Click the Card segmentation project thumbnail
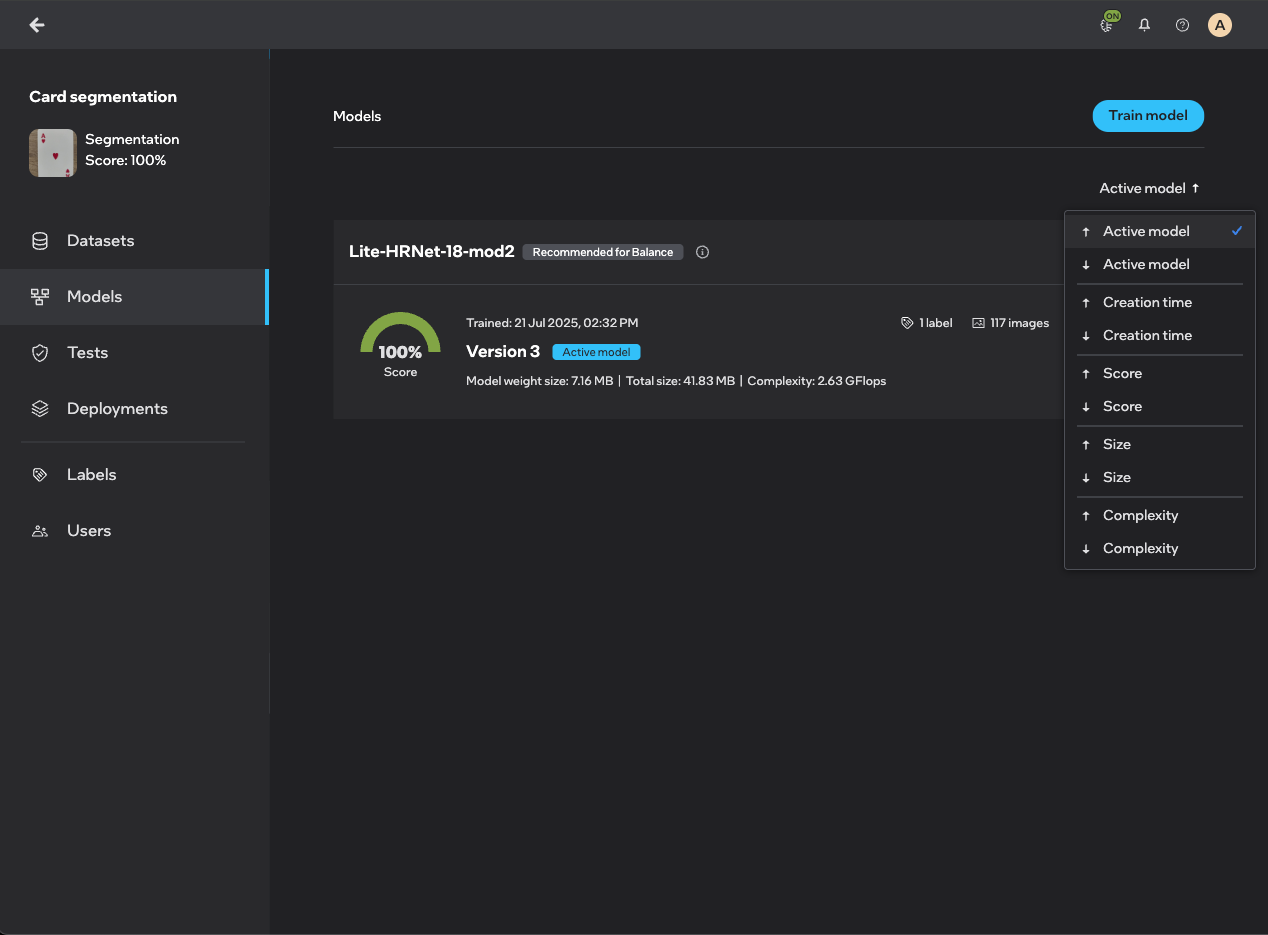Image resolution: width=1268 pixels, height=935 pixels. click(53, 153)
